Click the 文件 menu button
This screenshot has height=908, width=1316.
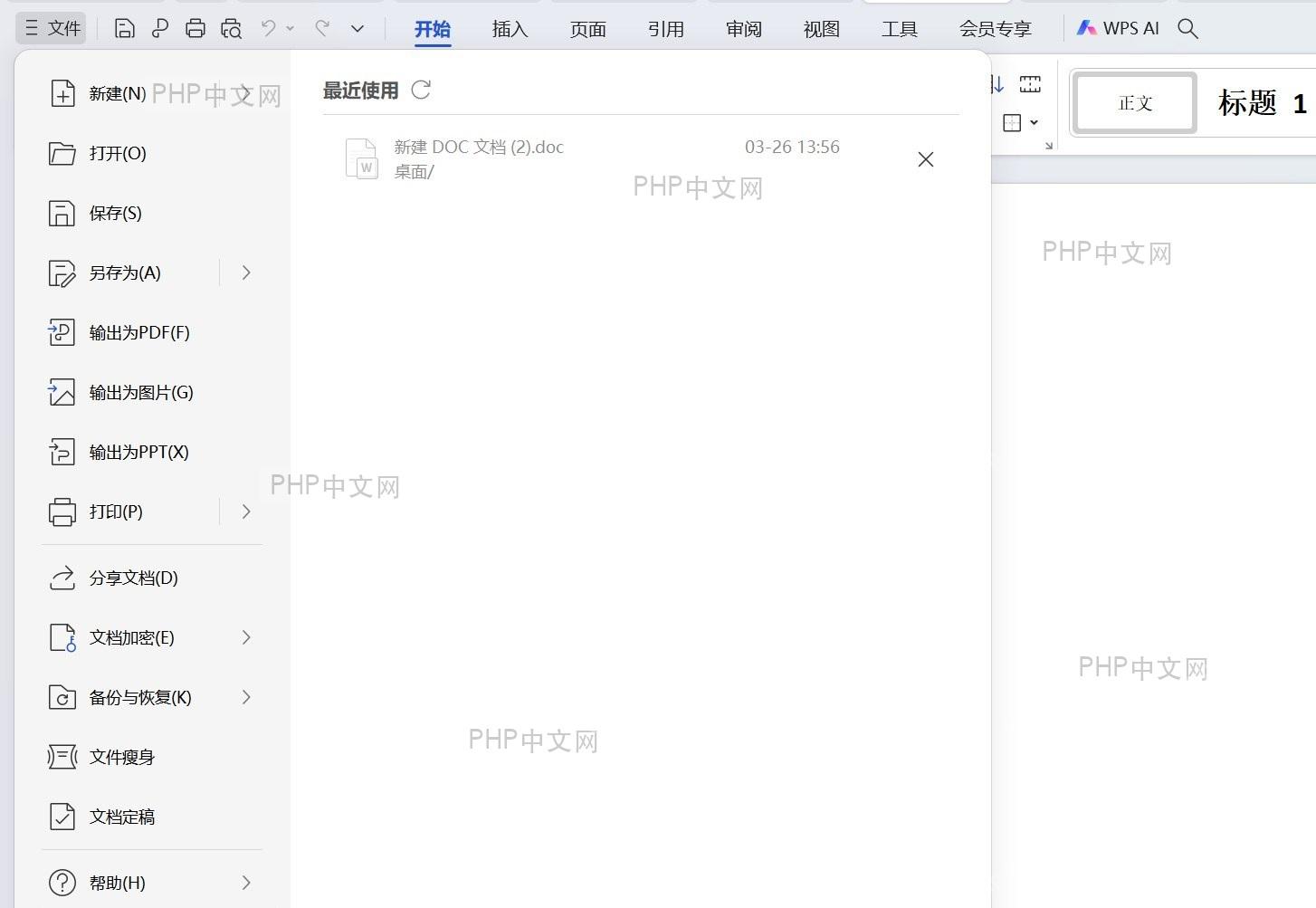click(x=52, y=29)
